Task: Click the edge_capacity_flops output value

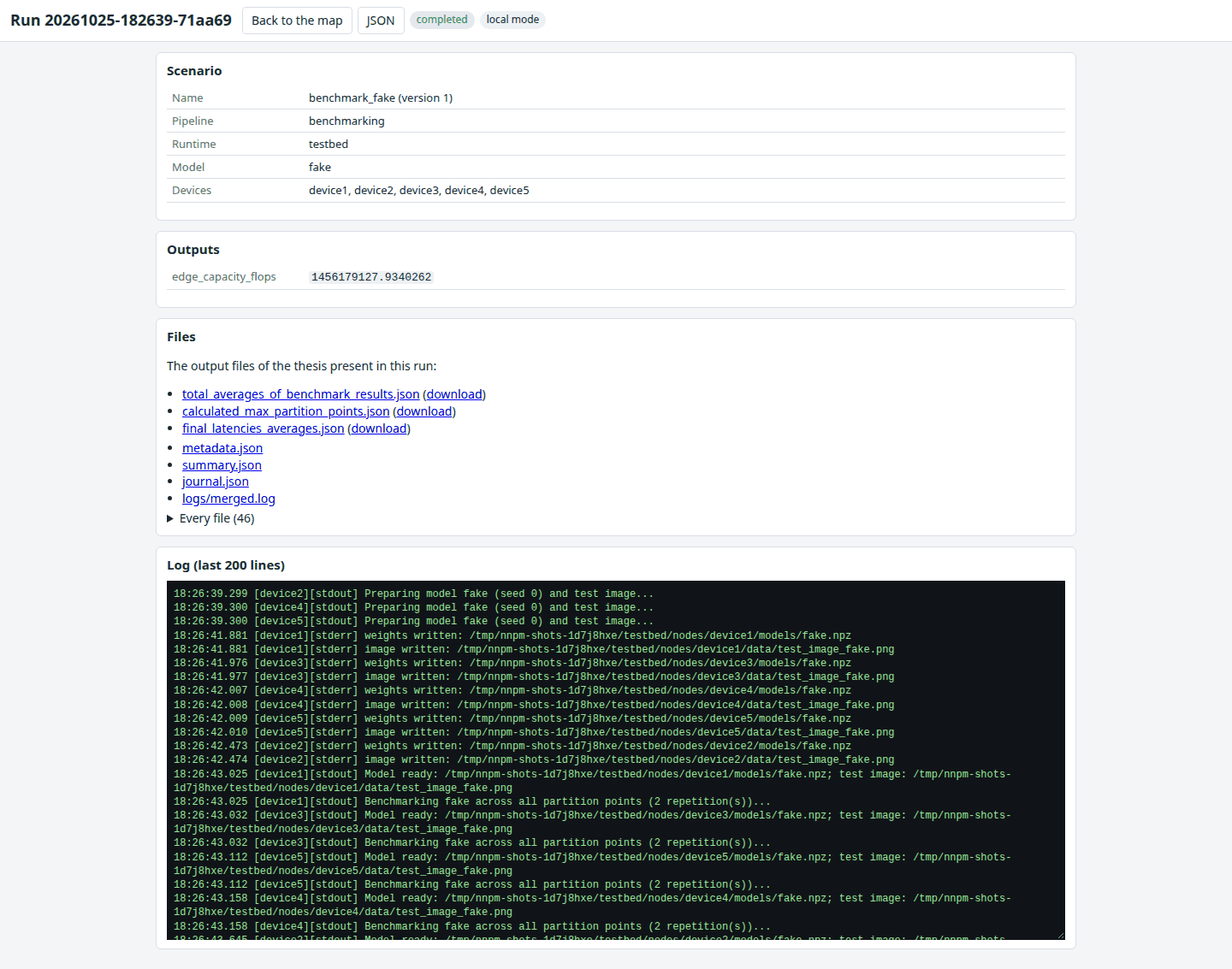Action: point(371,277)
